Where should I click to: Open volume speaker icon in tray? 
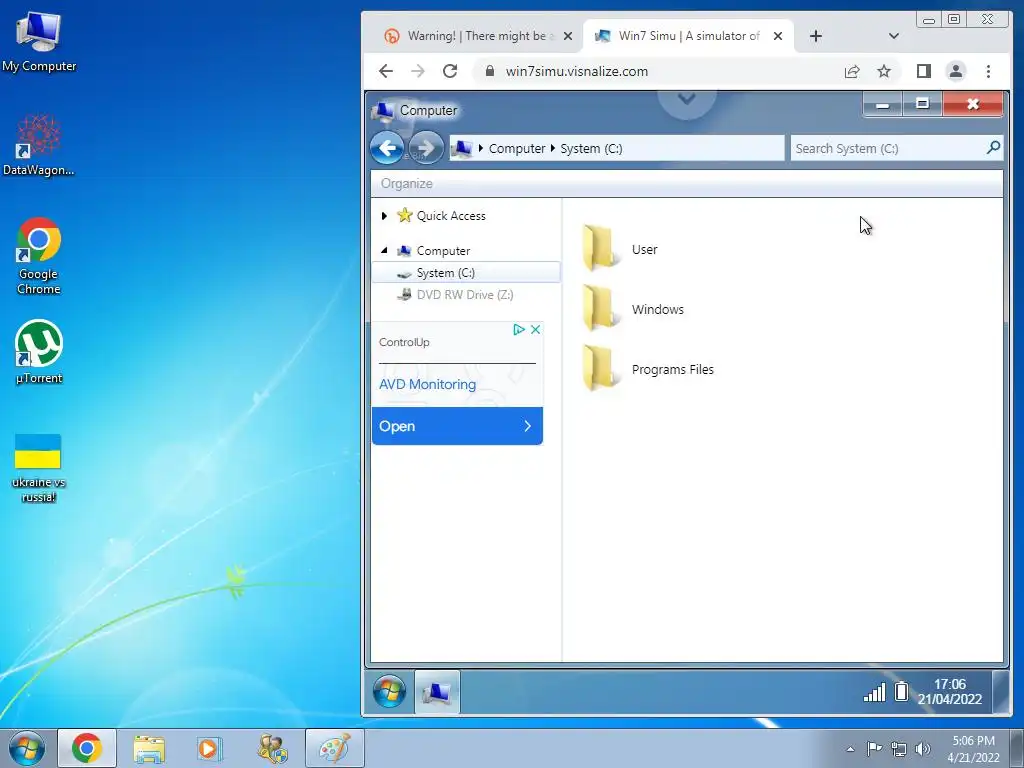(923, 749)
